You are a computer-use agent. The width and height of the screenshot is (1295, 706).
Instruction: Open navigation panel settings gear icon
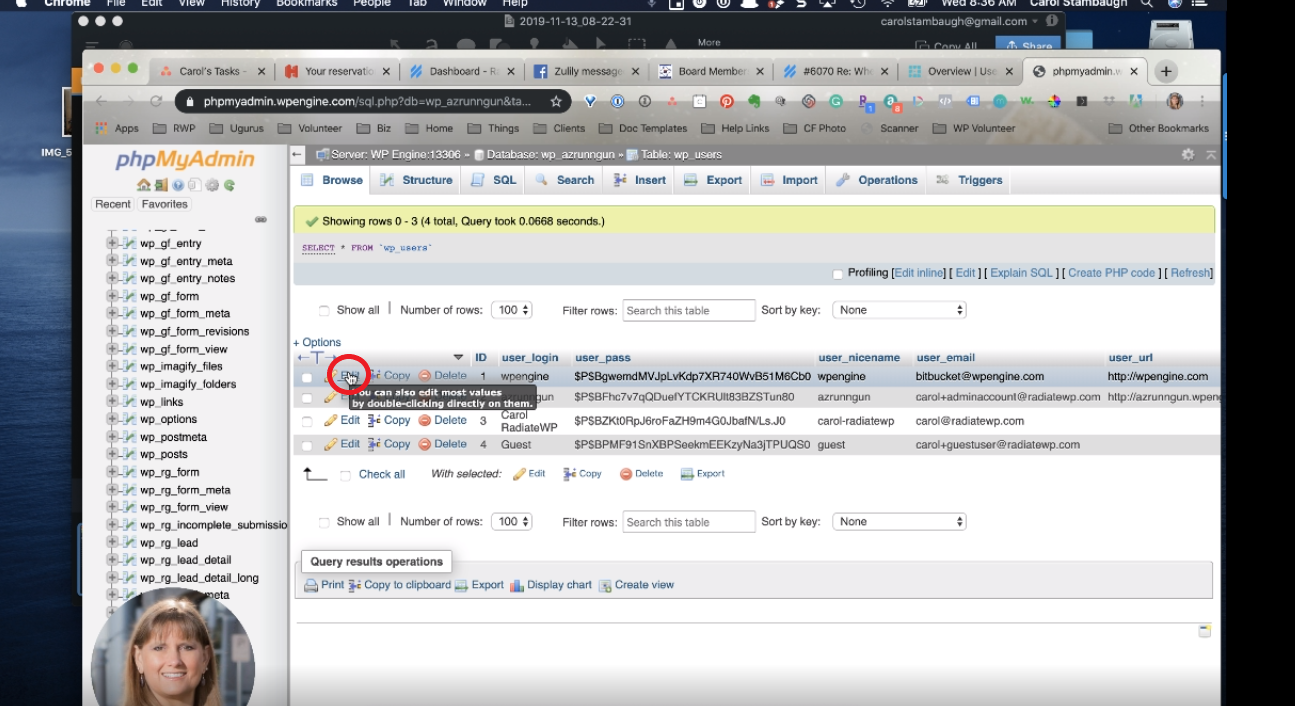(212, 185)
